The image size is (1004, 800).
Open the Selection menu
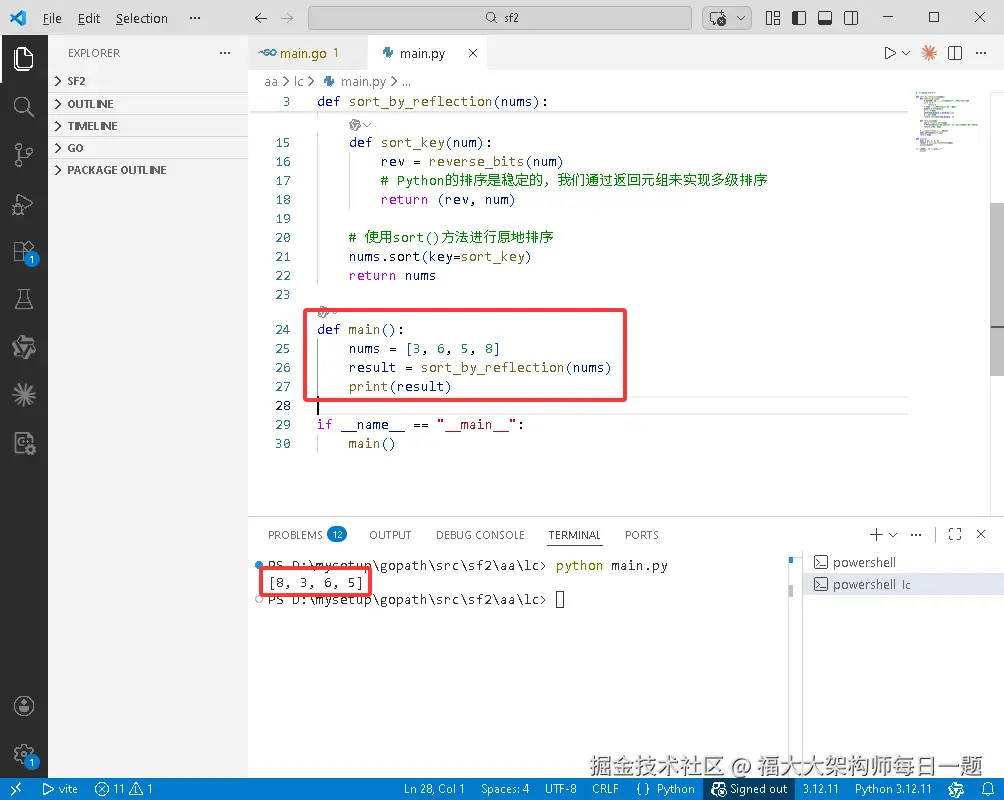[142, 19]
